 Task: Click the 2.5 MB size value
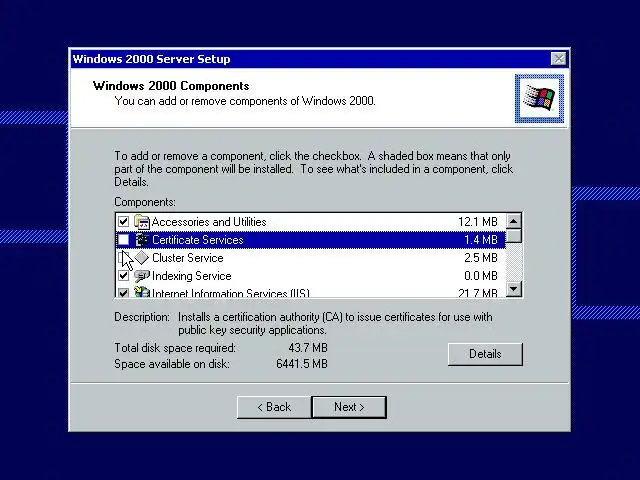[x=481, y=258]
